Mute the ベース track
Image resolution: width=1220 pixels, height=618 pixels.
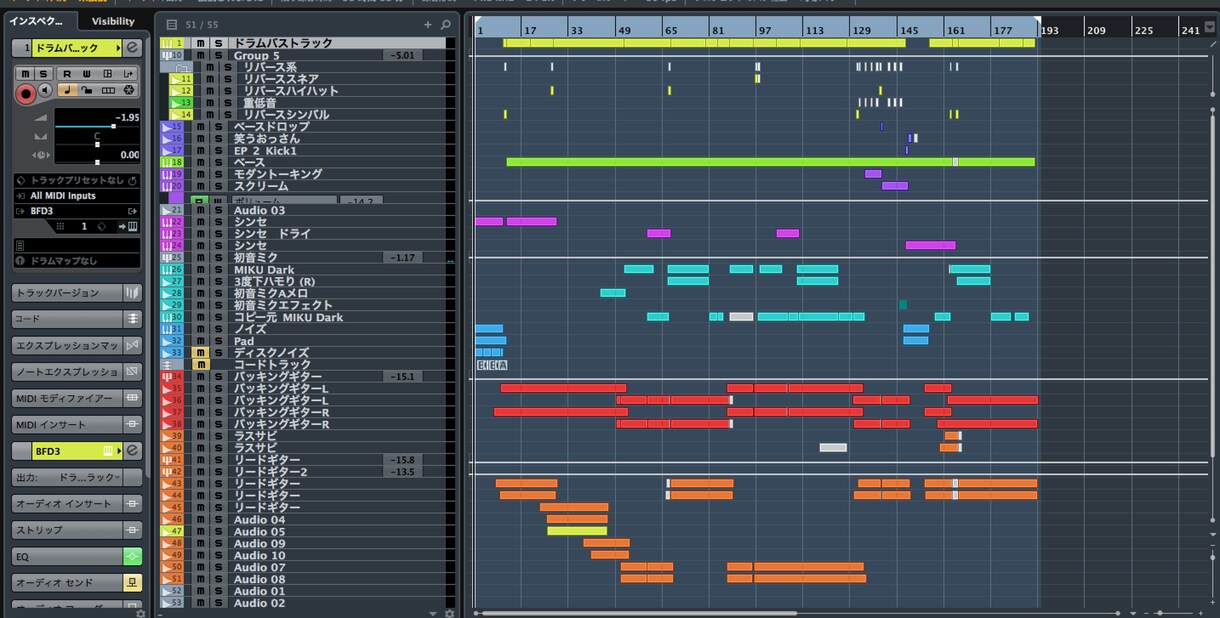tap(201, 162)
